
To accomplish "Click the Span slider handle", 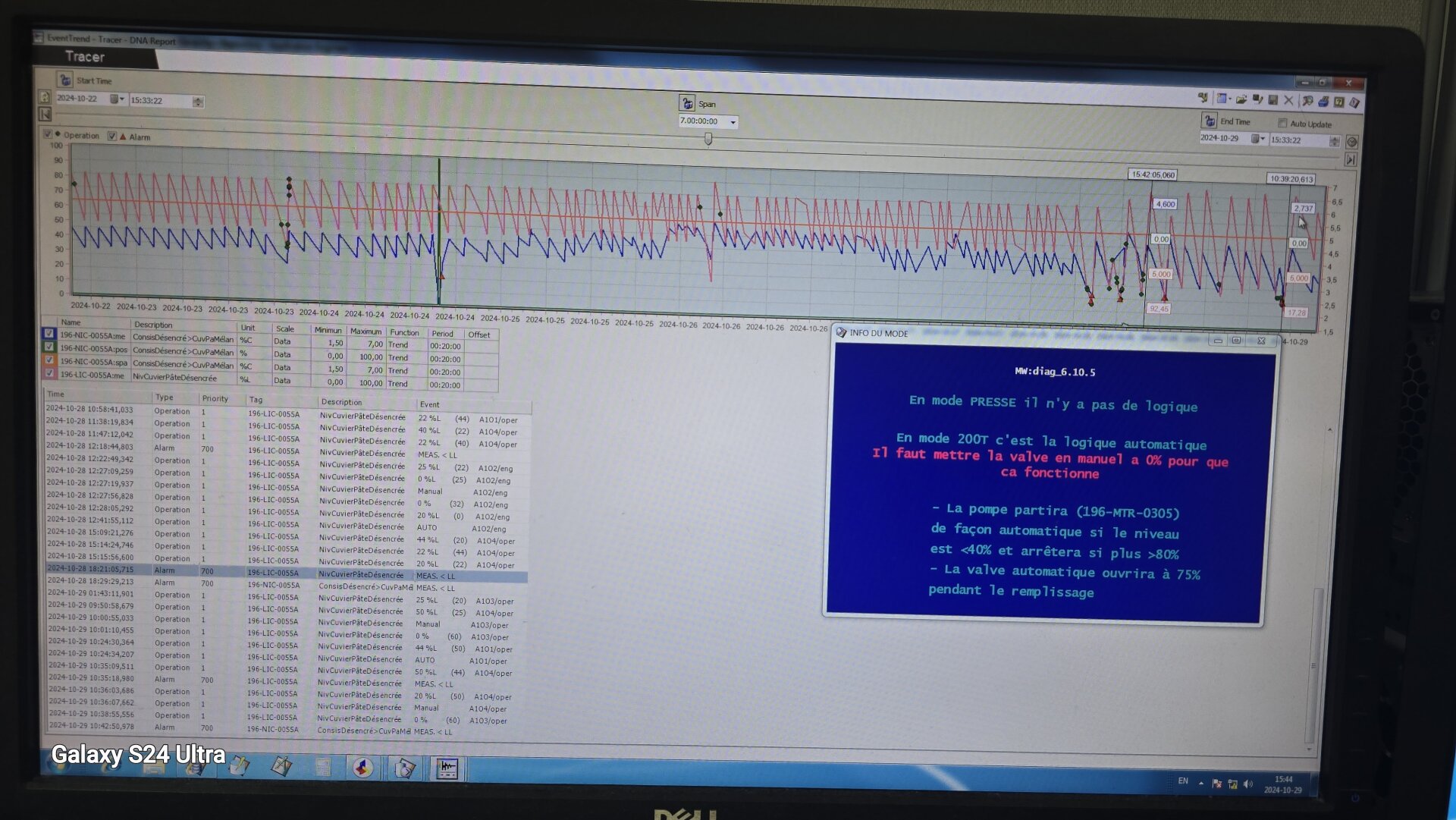I will click(x=708, y=139).
